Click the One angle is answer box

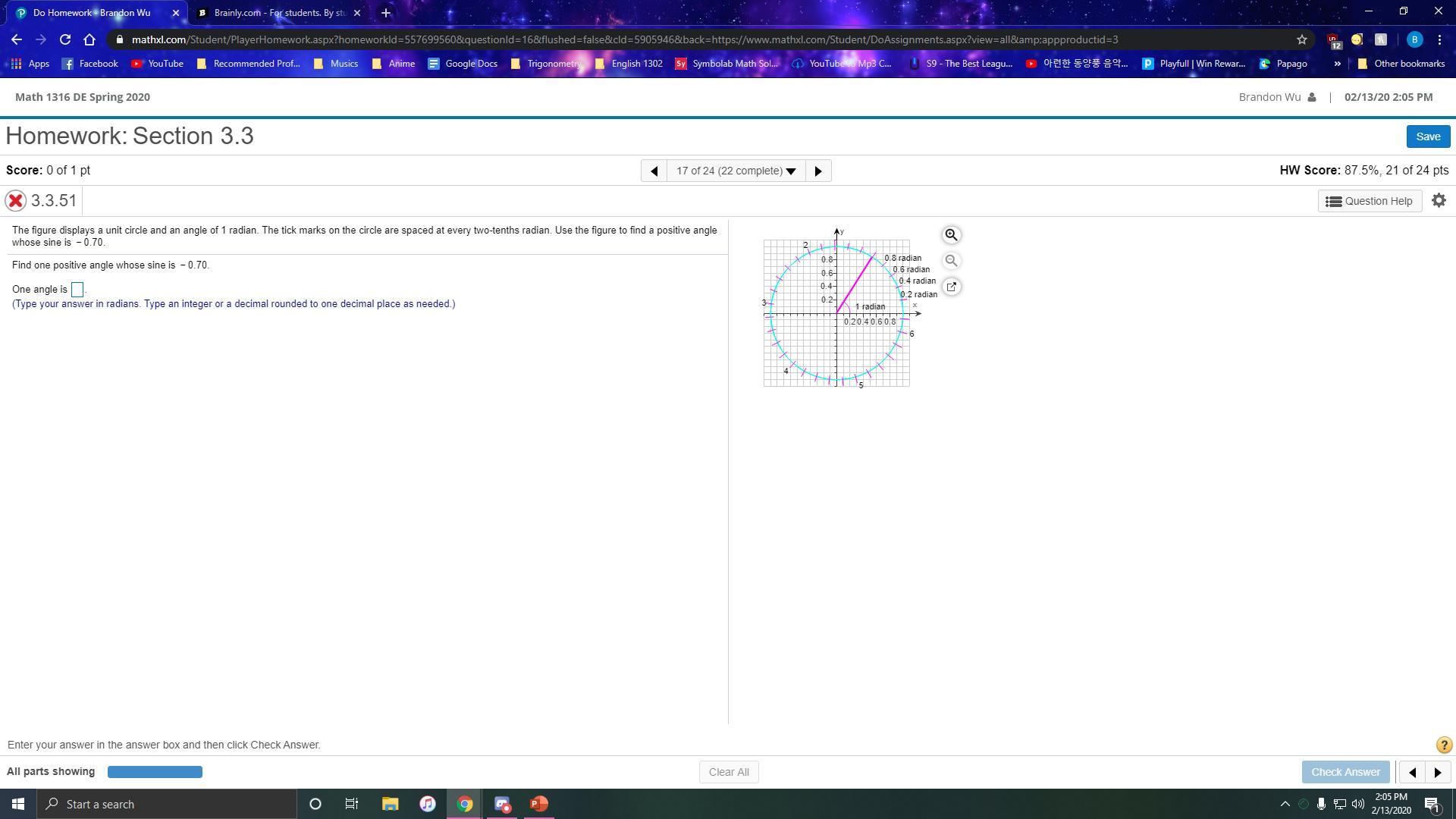(x=77, y=290)
